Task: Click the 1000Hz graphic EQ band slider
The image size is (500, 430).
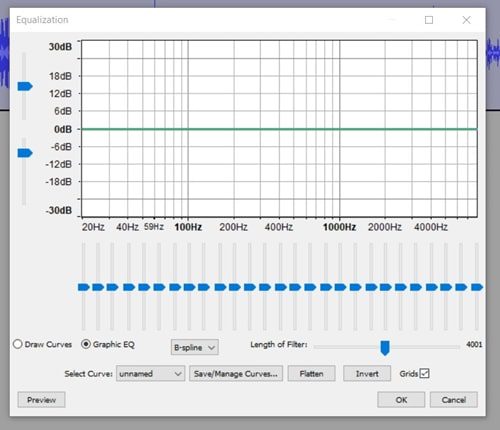Action: tap(340, 287)
